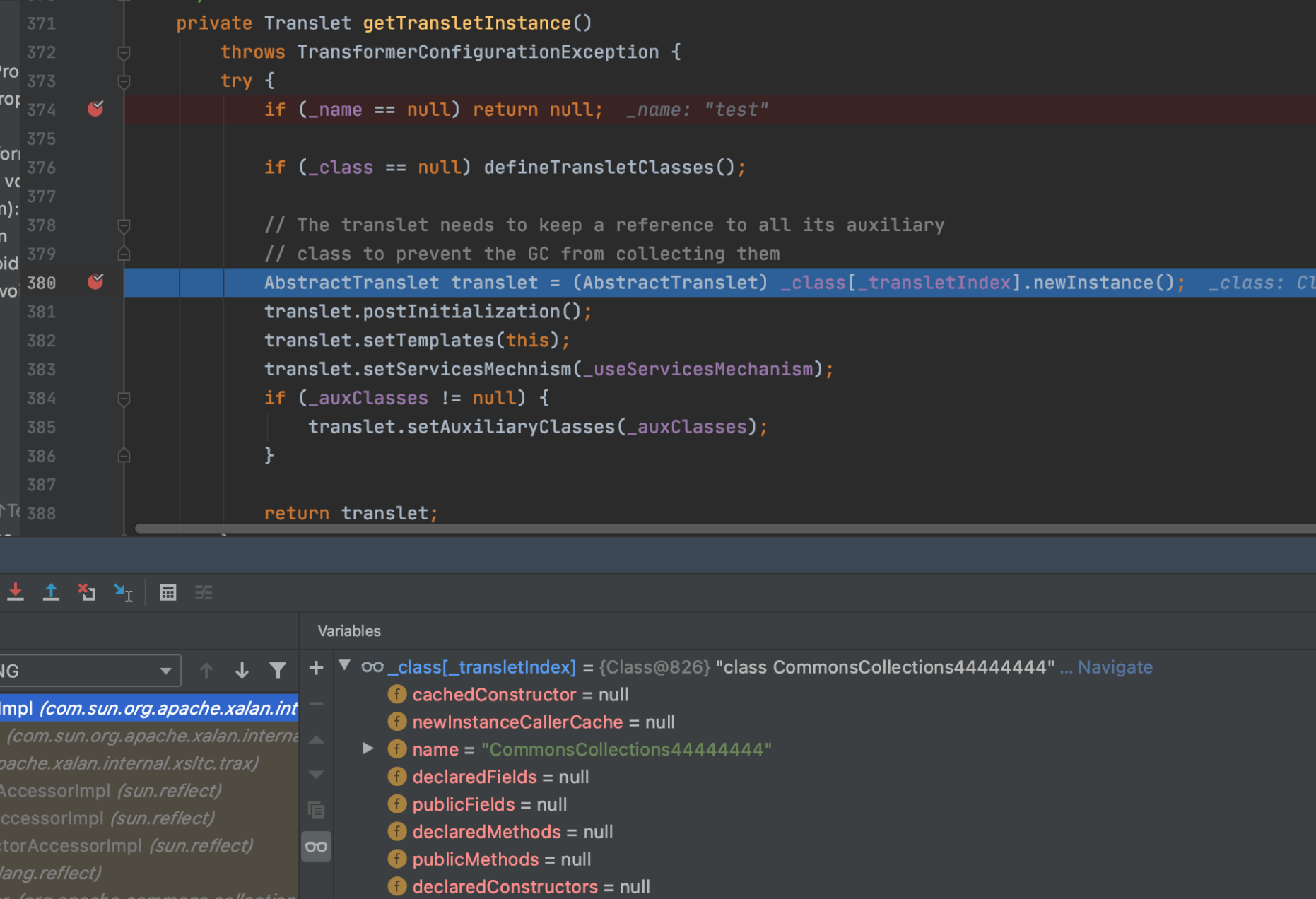The width and height of the screenshot is (1316, 899).
Task: Move watch up in Variables panel
Action: tap(316, 739)
